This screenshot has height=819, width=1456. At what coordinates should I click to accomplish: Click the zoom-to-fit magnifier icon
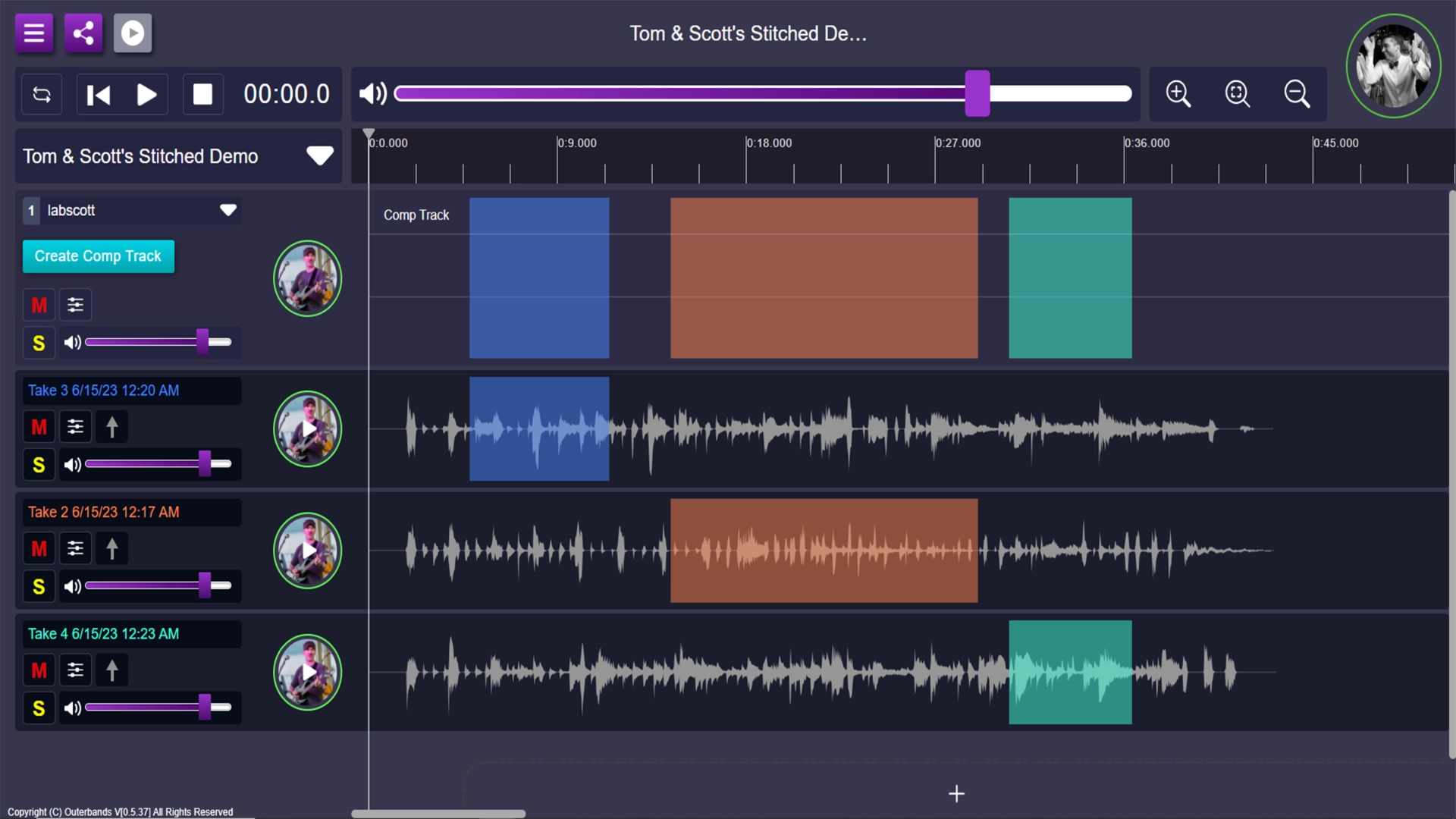point(1238,94)
